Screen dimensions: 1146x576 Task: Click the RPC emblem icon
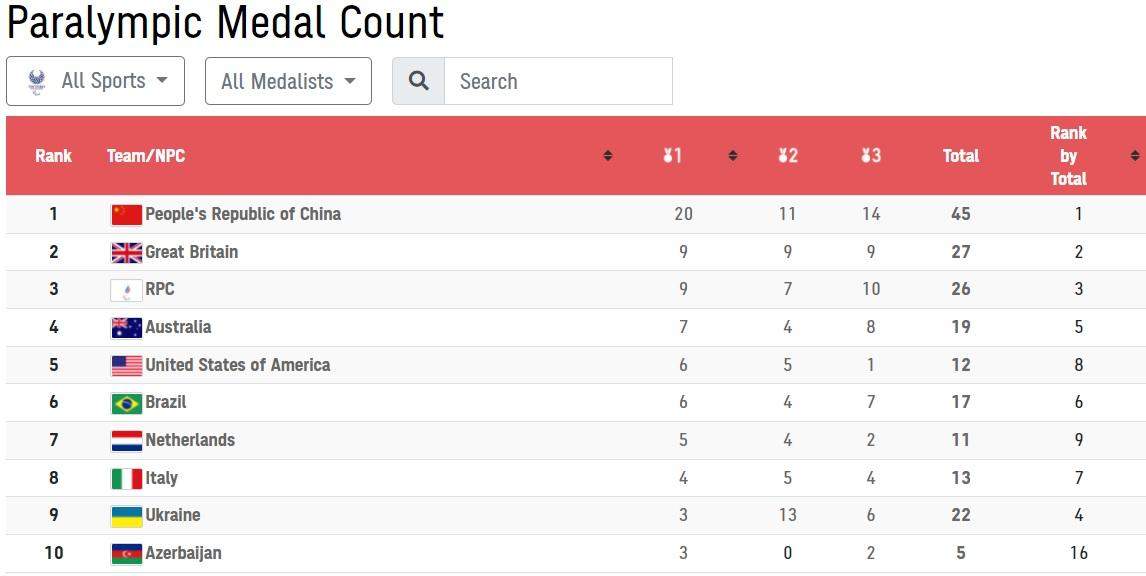126,290
